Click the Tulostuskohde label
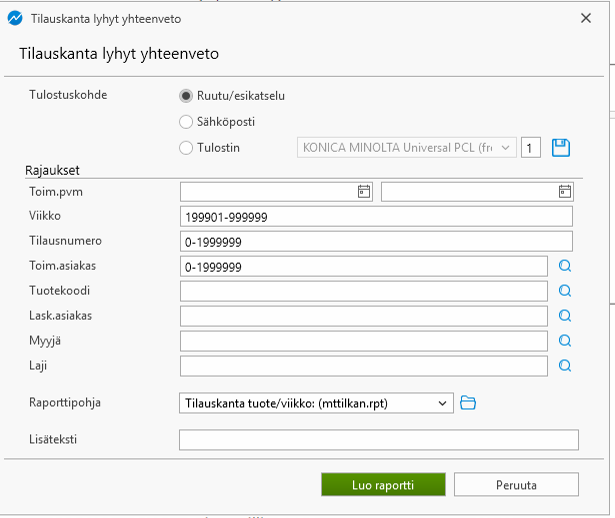The image size is (615, 518). pos(68,95)
